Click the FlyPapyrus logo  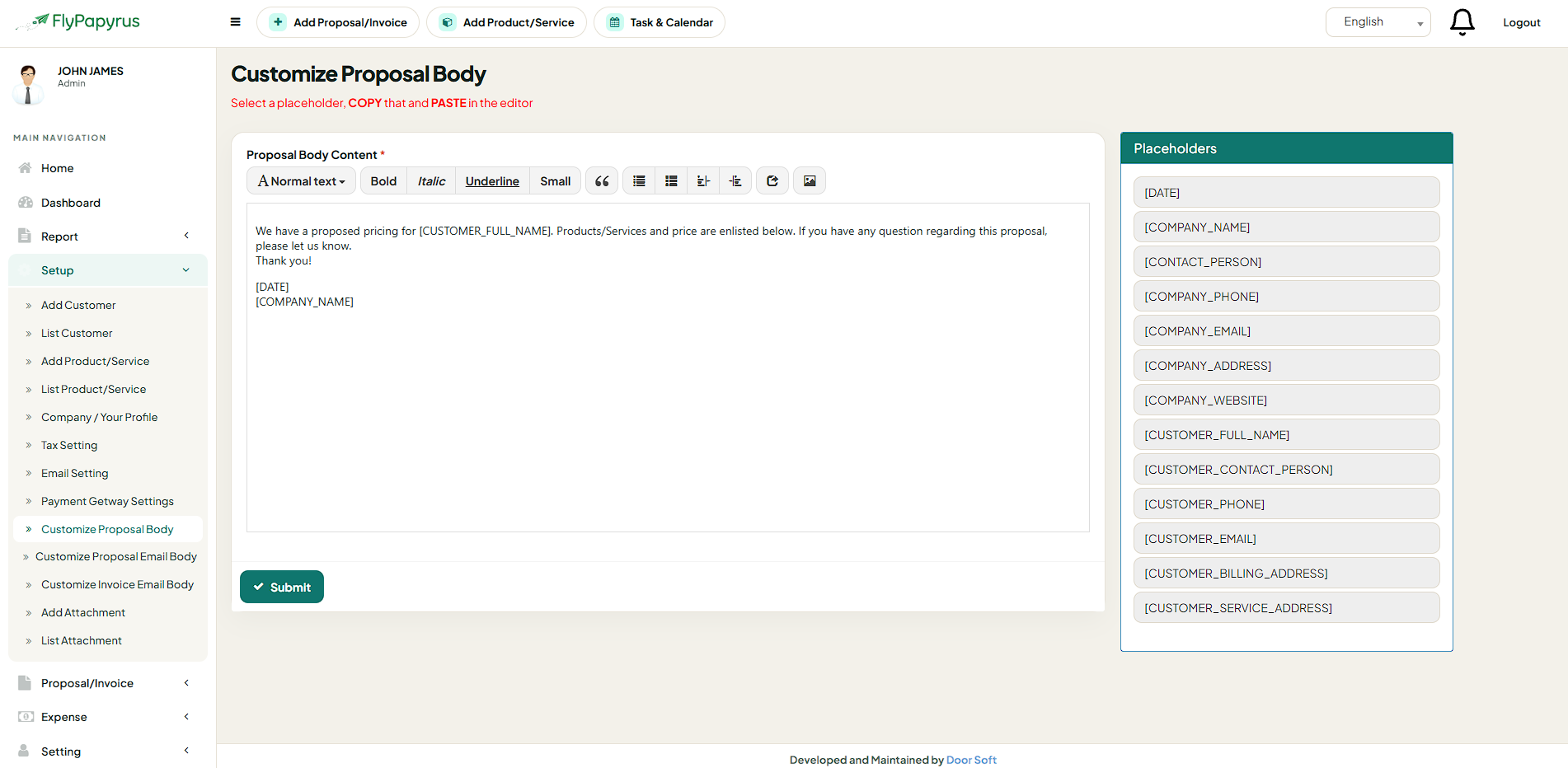point(78,22)
